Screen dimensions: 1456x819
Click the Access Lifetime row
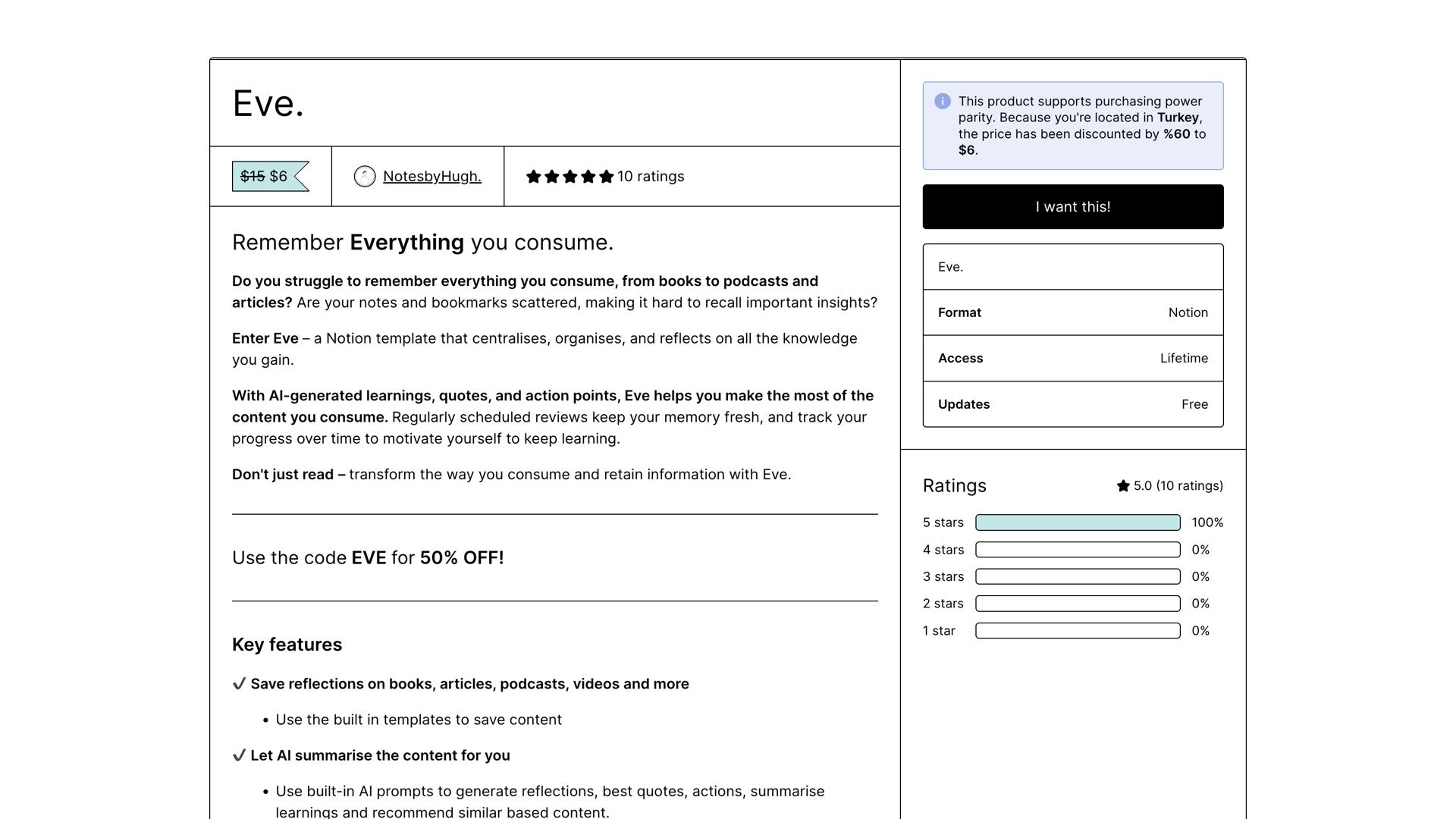point(1072,358)
